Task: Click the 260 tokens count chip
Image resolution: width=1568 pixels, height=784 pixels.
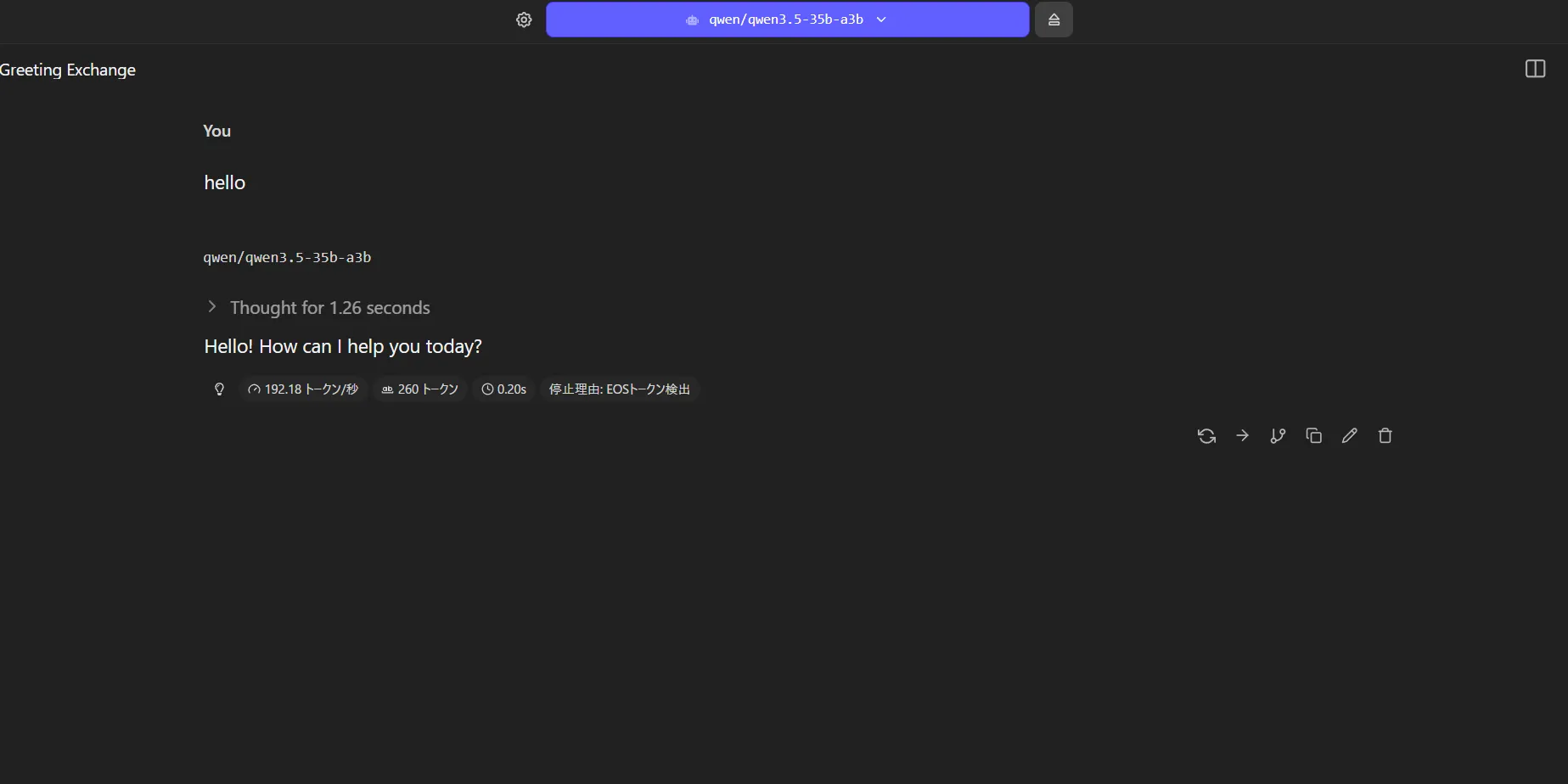Action: tap(420, 389)
